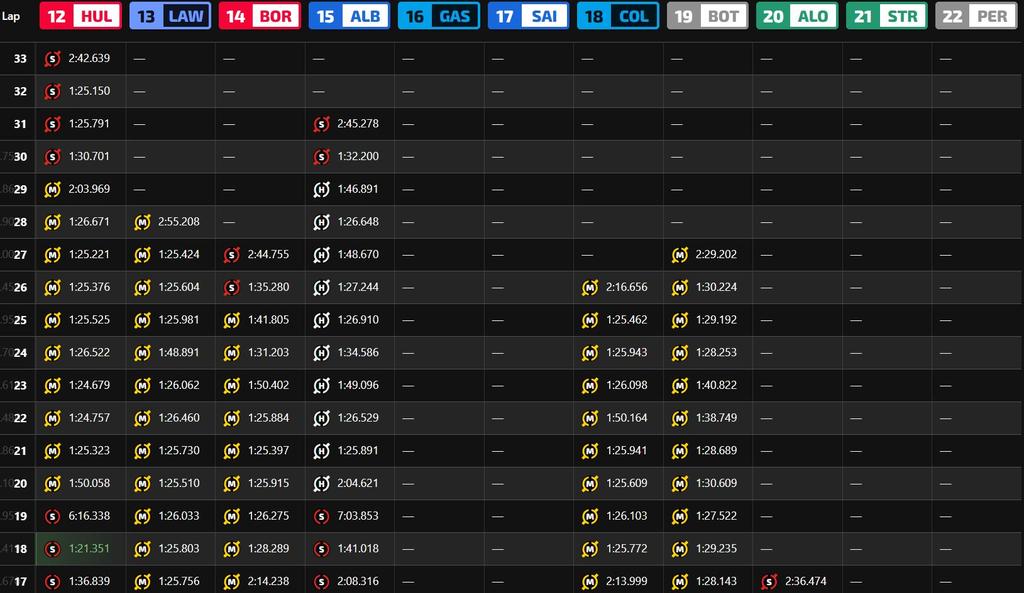Click the lap 25 row number
This screenshot has height=593, width=1024.
tap(20, 320)
